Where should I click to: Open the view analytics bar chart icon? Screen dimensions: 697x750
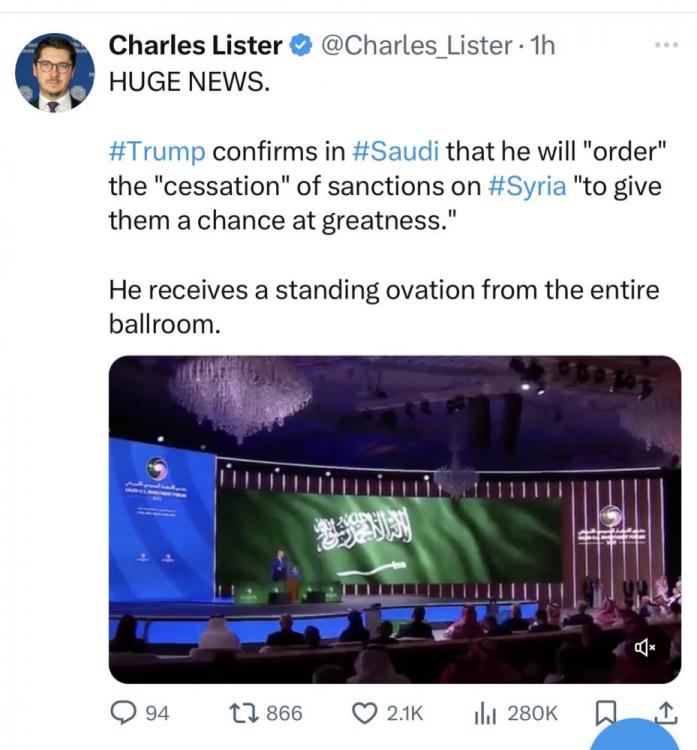(x=485, y=712)
